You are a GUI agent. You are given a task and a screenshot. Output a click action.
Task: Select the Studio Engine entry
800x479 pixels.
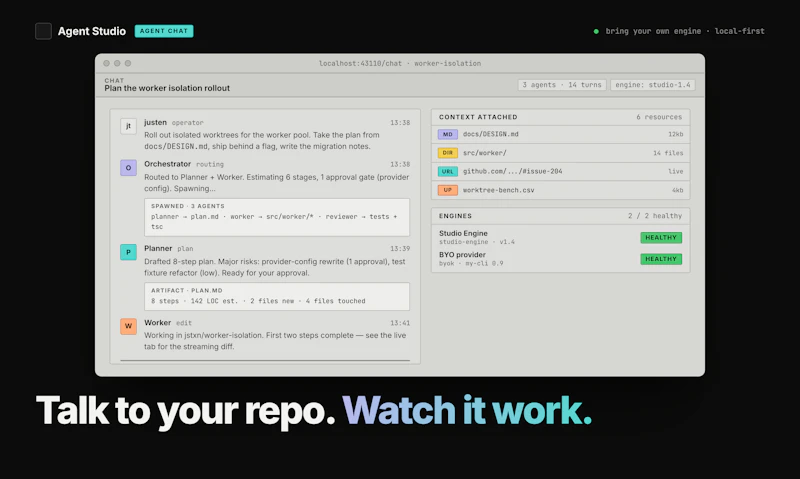(560, 237)
